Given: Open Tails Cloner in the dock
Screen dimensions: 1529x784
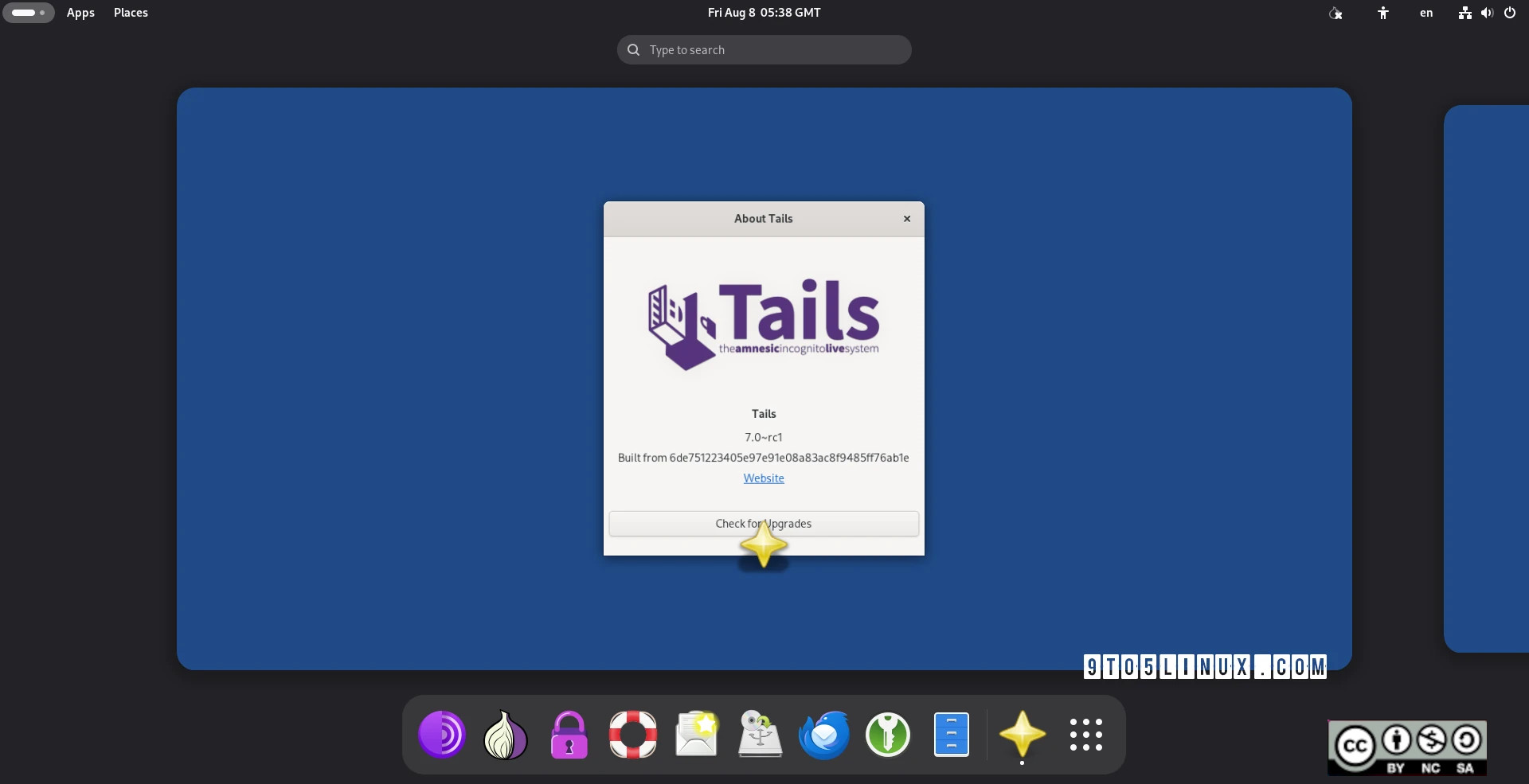Looking at the screenshot, I should click(x=760, y=734).
